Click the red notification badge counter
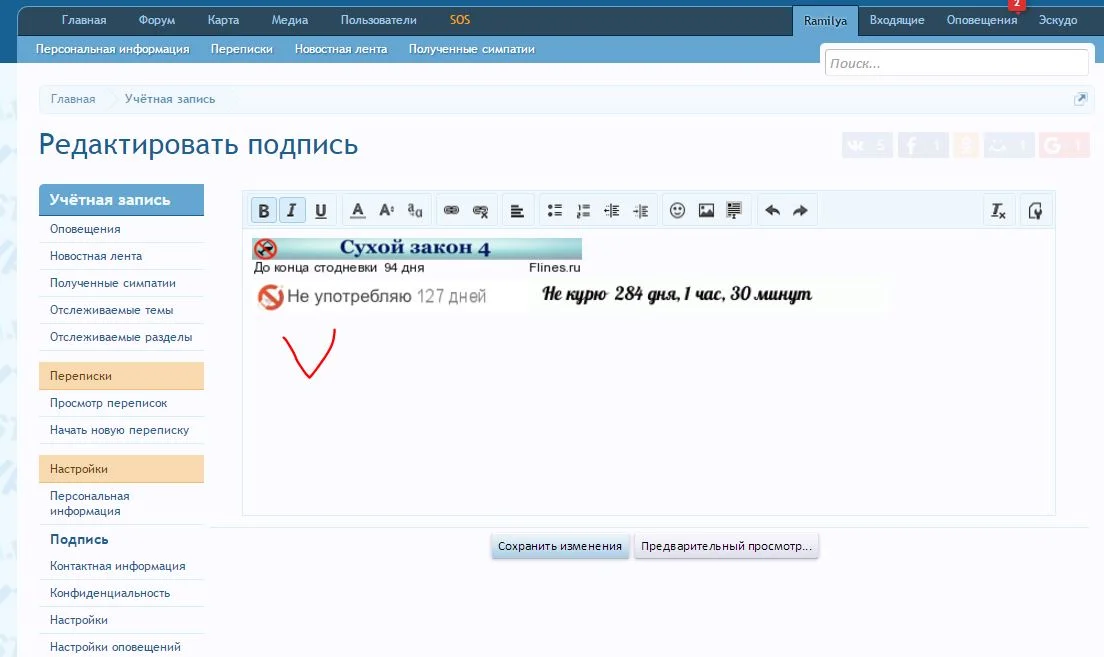The height and width of the screenshot is (657, 1104). point(1017,5)
